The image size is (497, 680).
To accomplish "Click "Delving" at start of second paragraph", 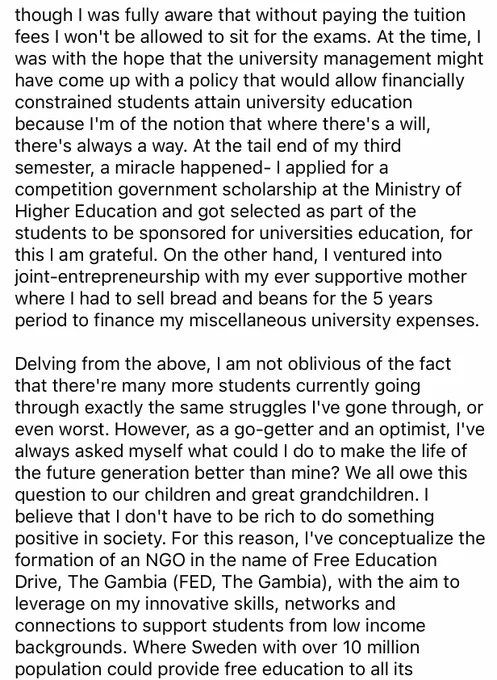I will tap(44, 364).
